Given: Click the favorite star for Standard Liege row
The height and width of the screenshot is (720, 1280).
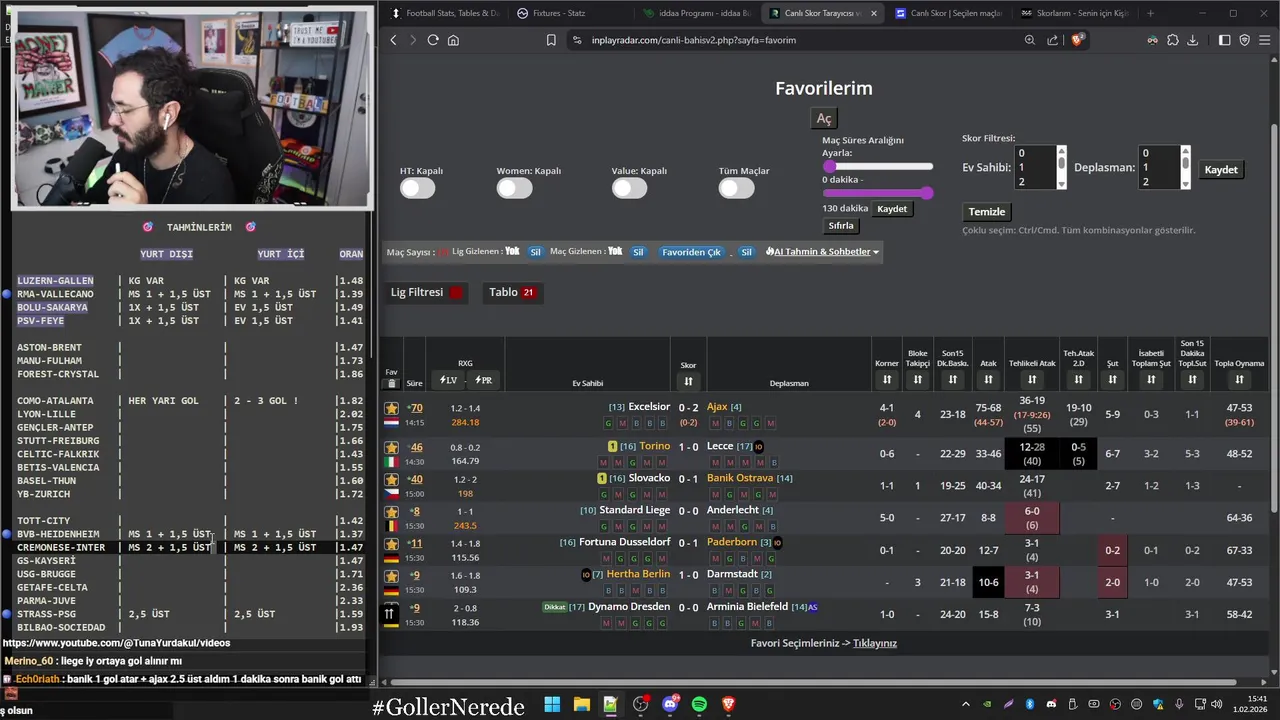Looking at the screenshot, I should [391, 511].
